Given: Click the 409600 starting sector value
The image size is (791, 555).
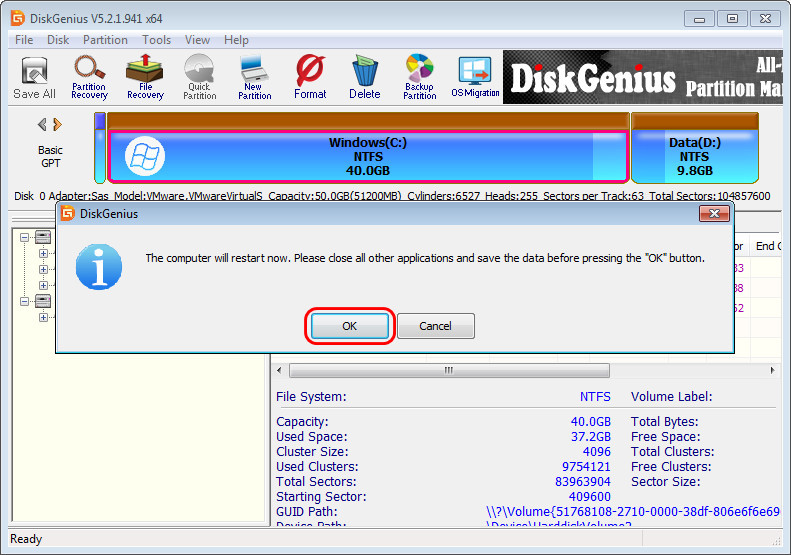Looking at the screenshot, I should pos(590,497).
